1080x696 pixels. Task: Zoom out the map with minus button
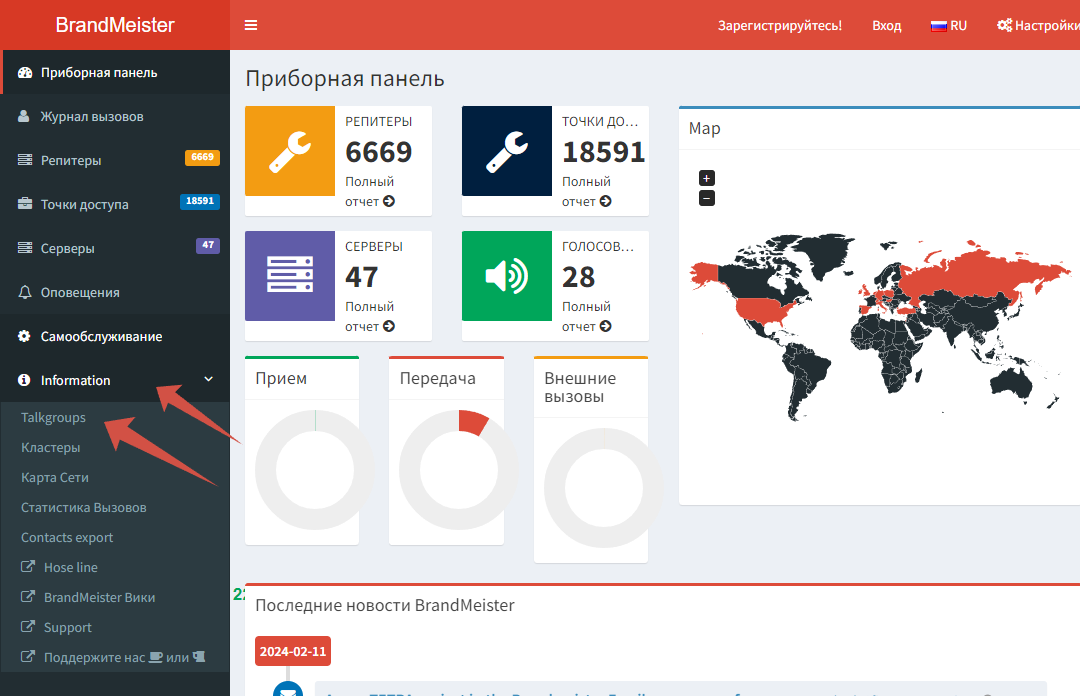coord(707,198)
